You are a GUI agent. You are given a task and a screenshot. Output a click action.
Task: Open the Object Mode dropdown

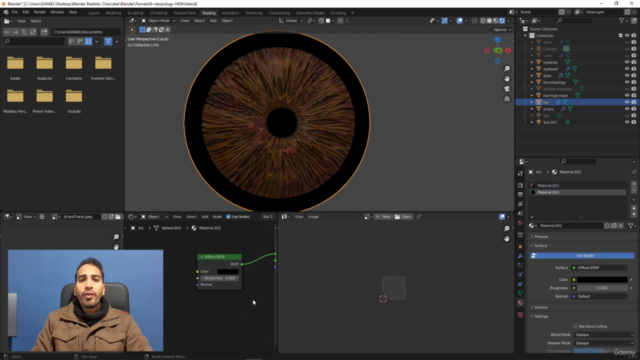(x=158, y=21)
